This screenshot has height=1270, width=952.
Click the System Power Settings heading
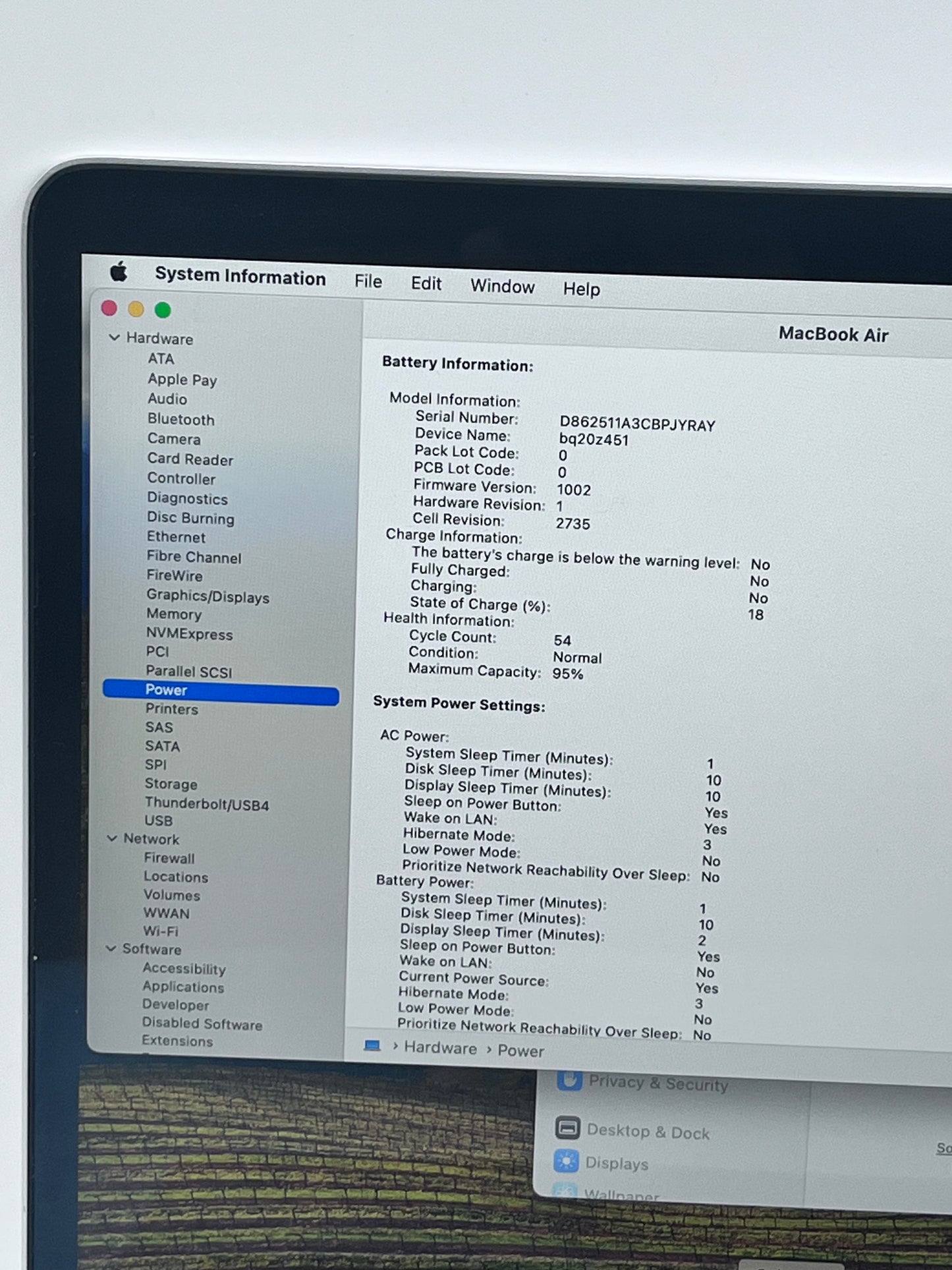tap(459, 703)
